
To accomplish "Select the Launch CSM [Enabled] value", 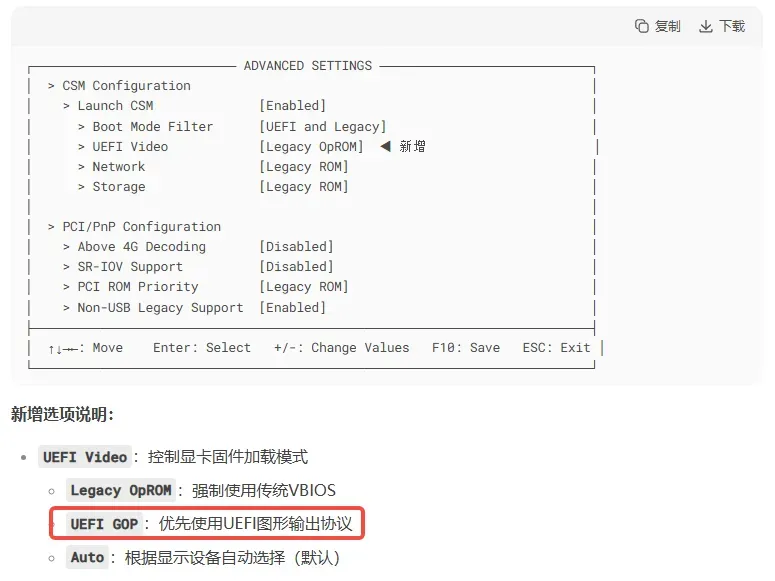I will pyautogui.click(x=293, y=106).
